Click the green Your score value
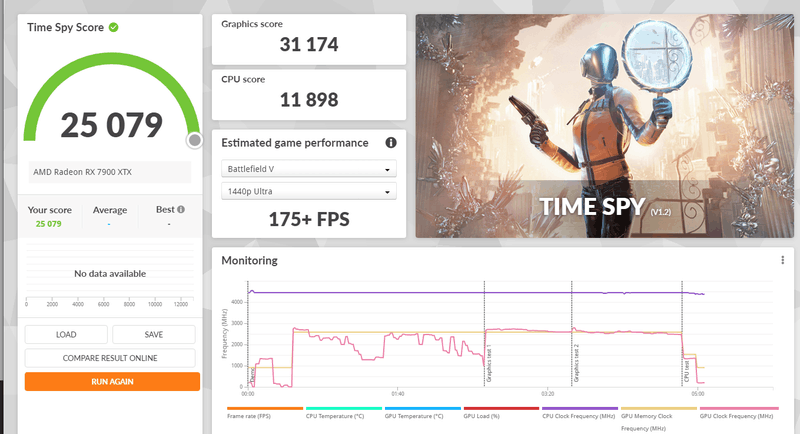This screenshot has height=434, width=800. pos(48,224)
